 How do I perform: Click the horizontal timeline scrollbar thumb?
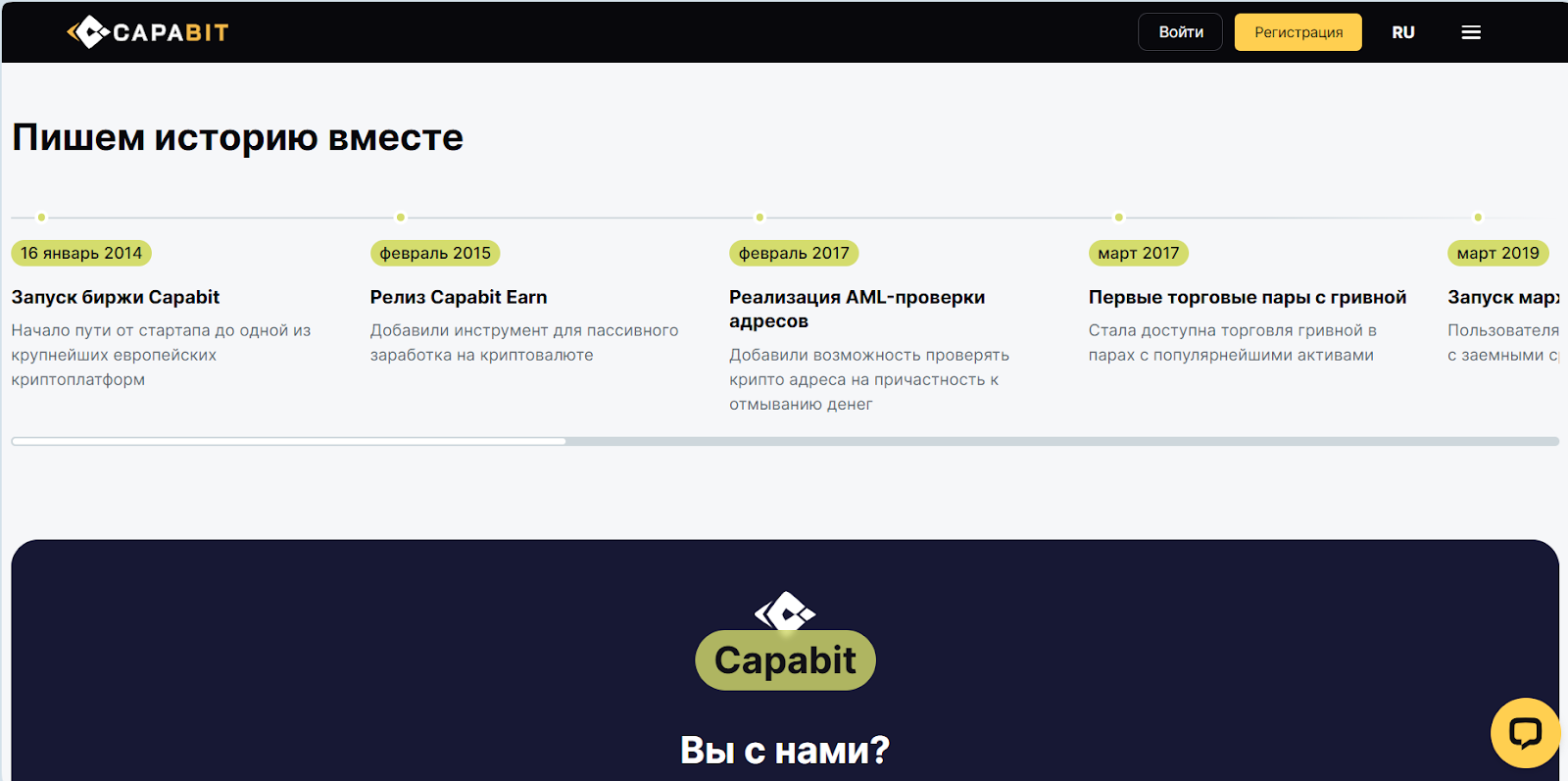[289, 441]
